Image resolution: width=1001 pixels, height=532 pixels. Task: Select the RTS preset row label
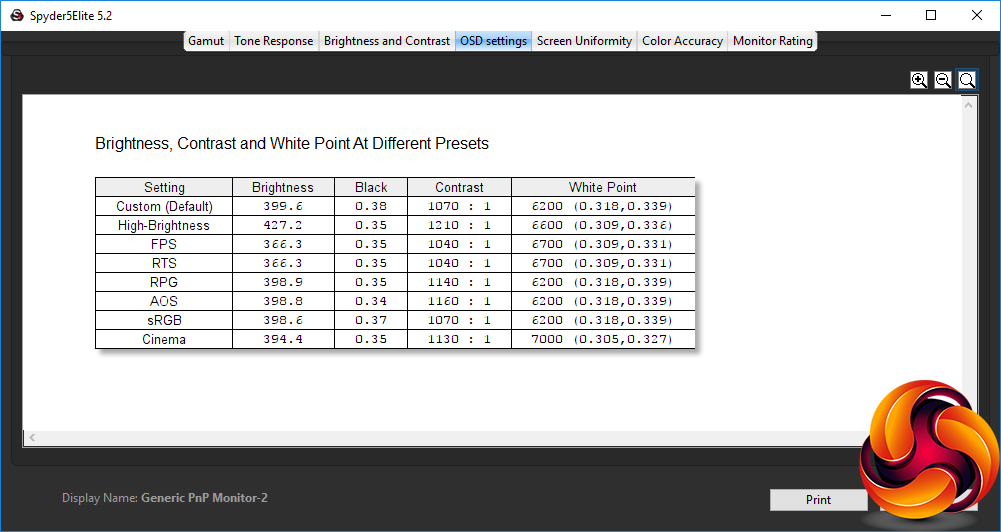click(164, 263)
